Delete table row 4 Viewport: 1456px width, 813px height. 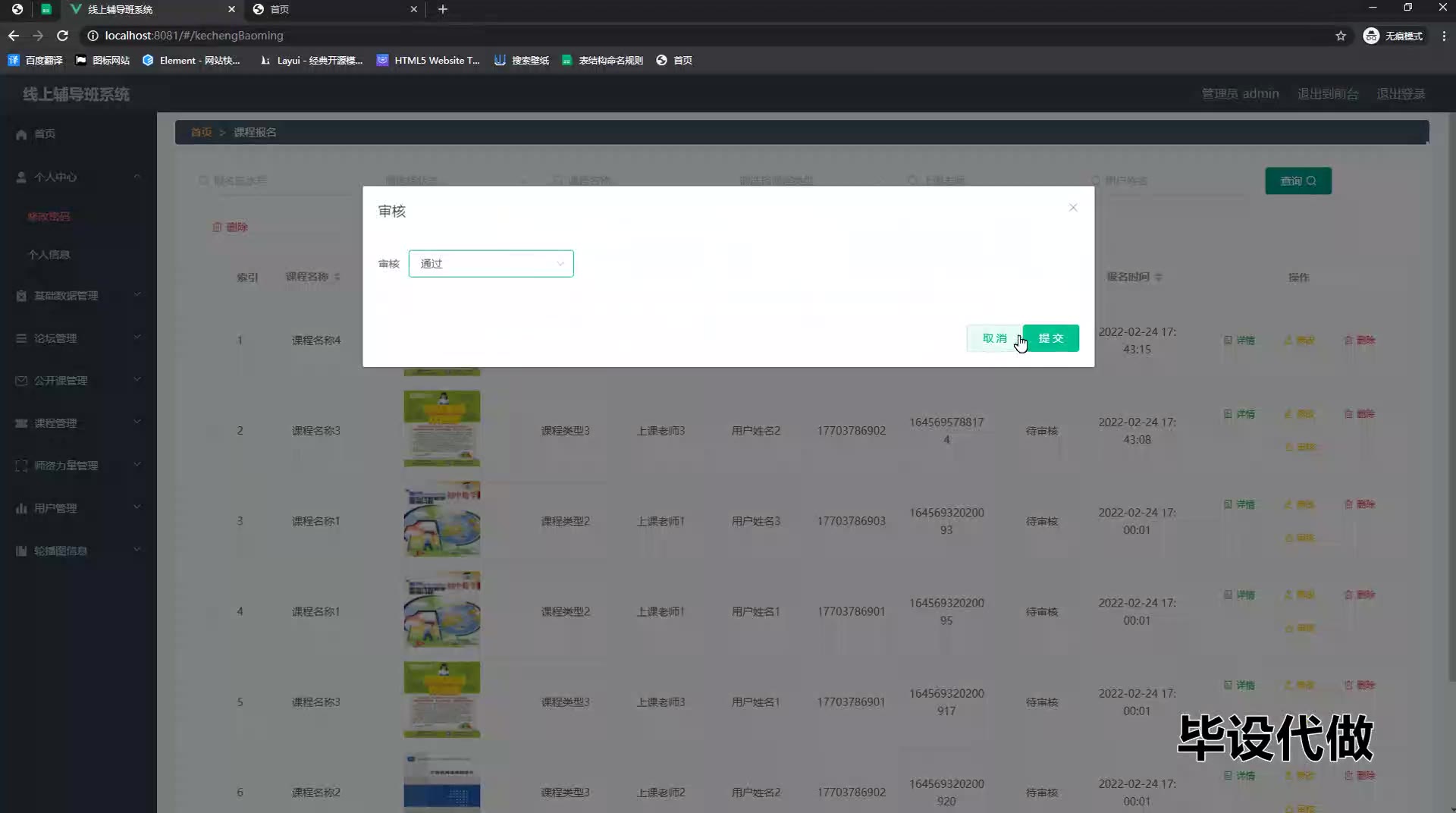coord(1360,595)
